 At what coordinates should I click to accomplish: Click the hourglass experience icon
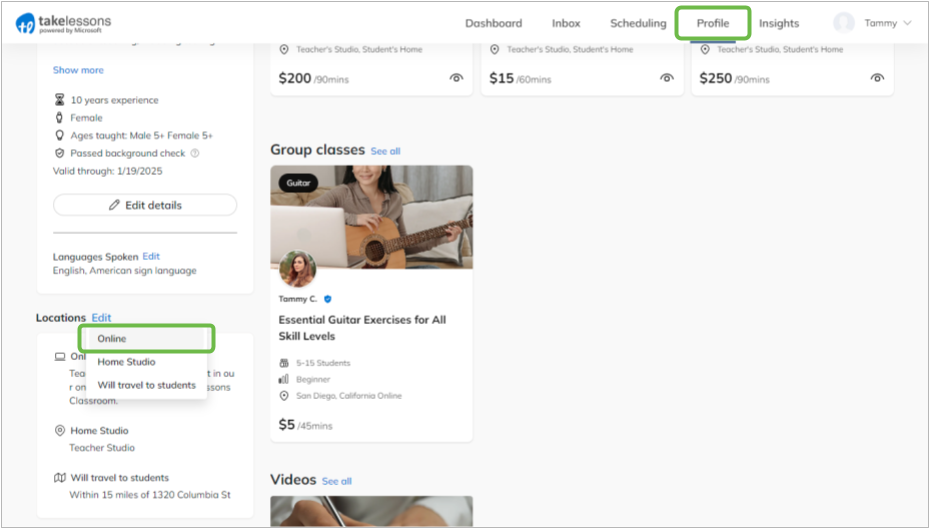[x=59, y=100]
